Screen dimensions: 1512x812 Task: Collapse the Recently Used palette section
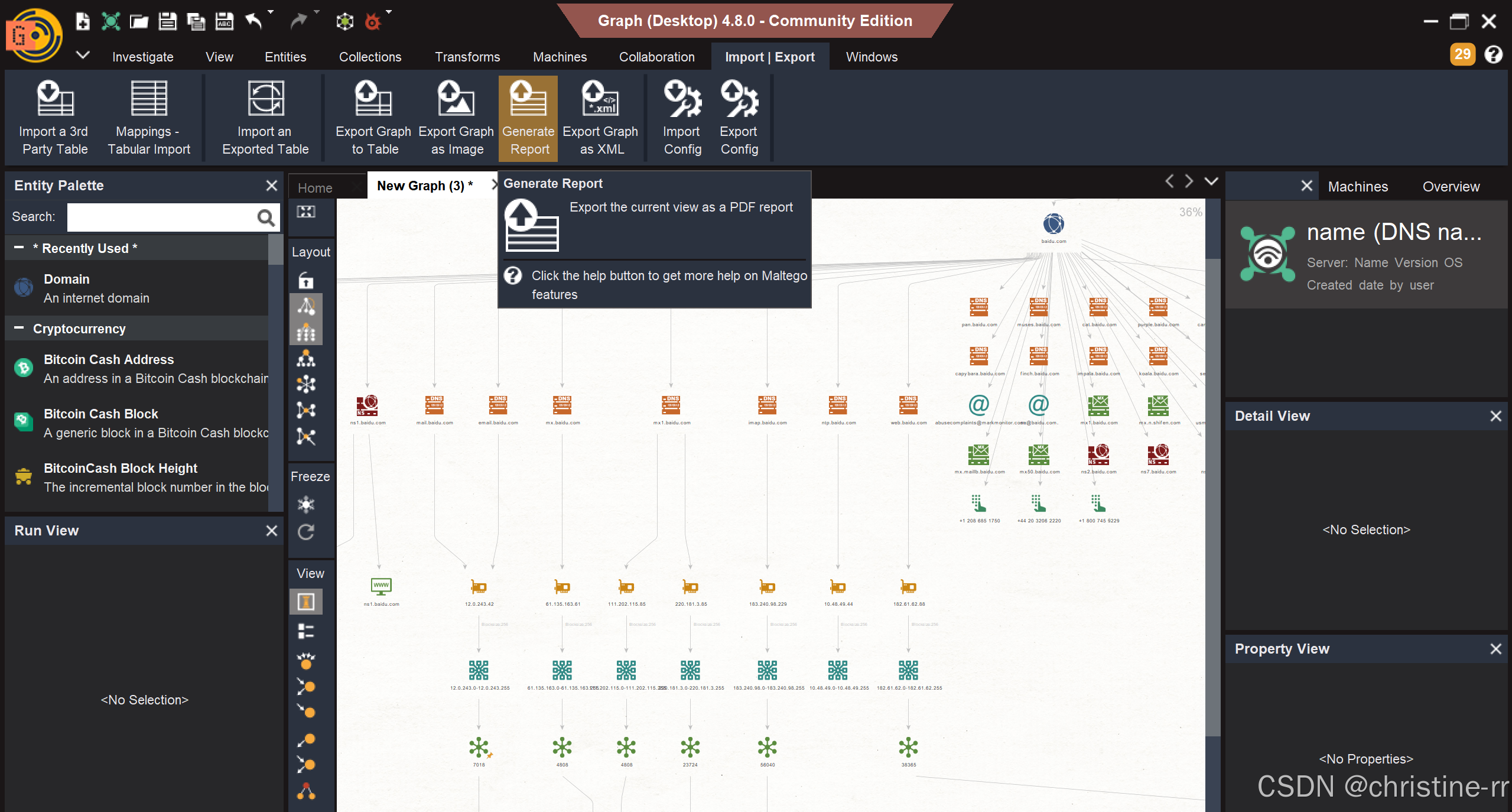(19, 248)
